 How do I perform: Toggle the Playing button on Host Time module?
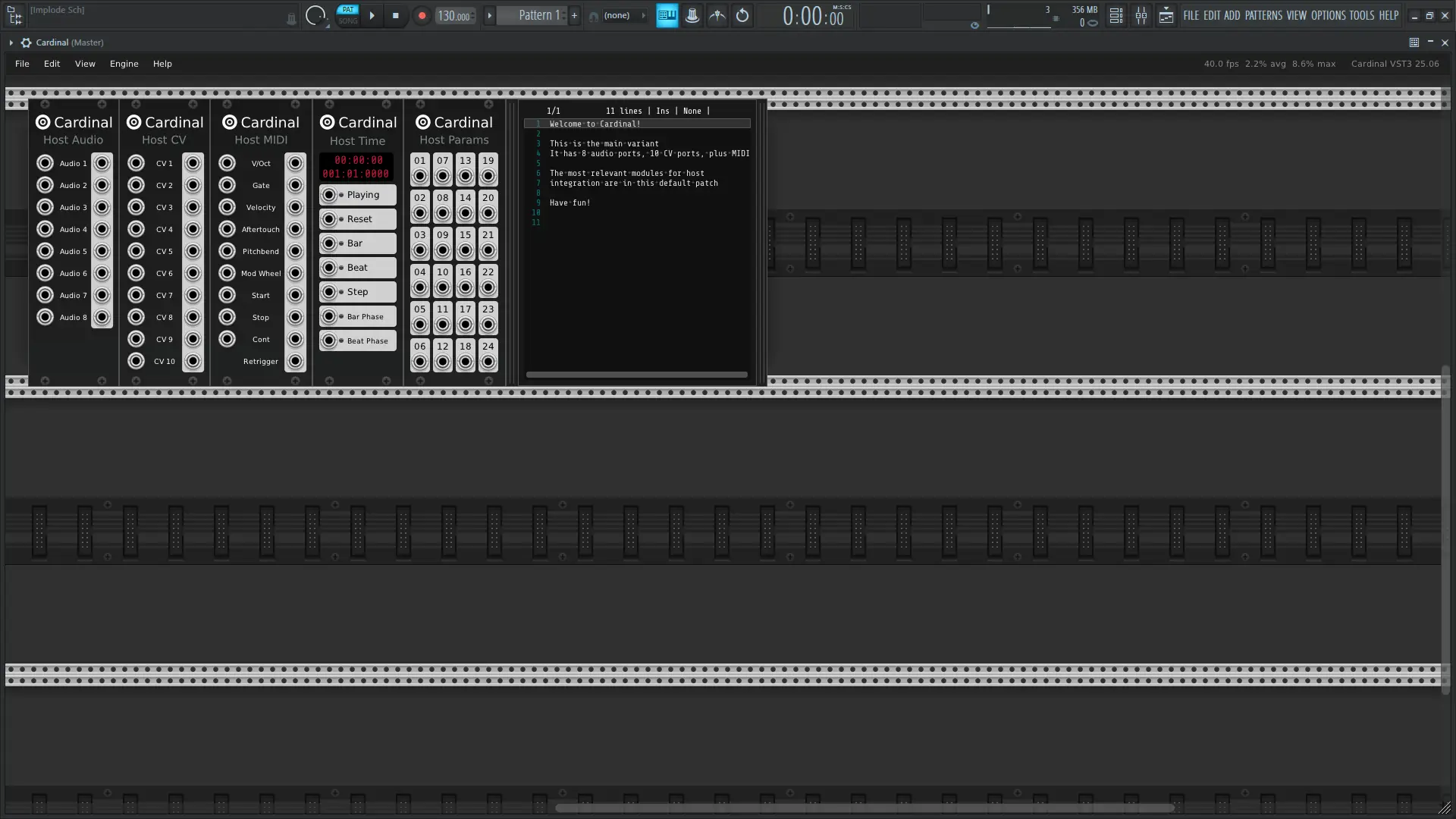357,195
